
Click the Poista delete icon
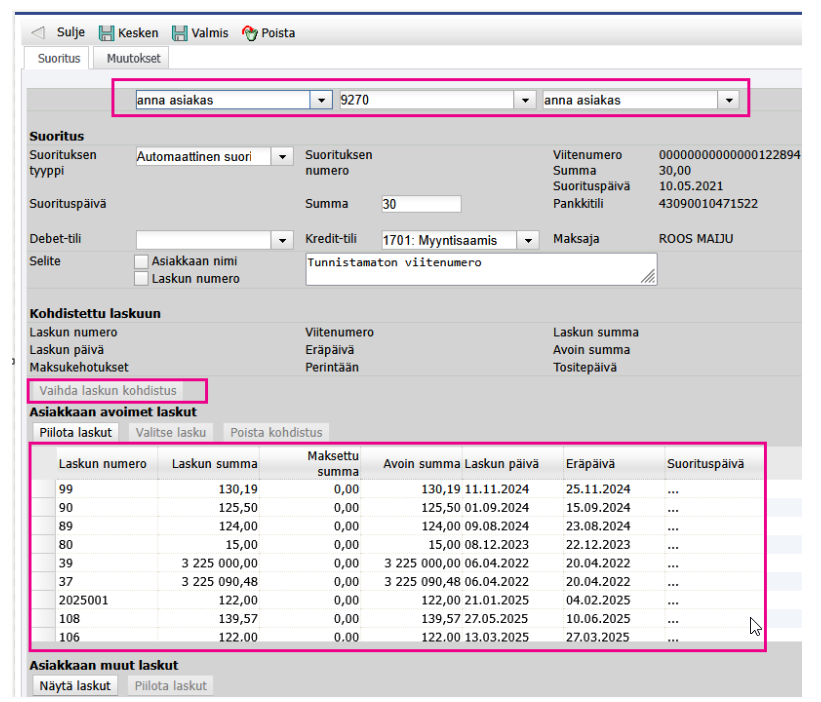point(250,33)
